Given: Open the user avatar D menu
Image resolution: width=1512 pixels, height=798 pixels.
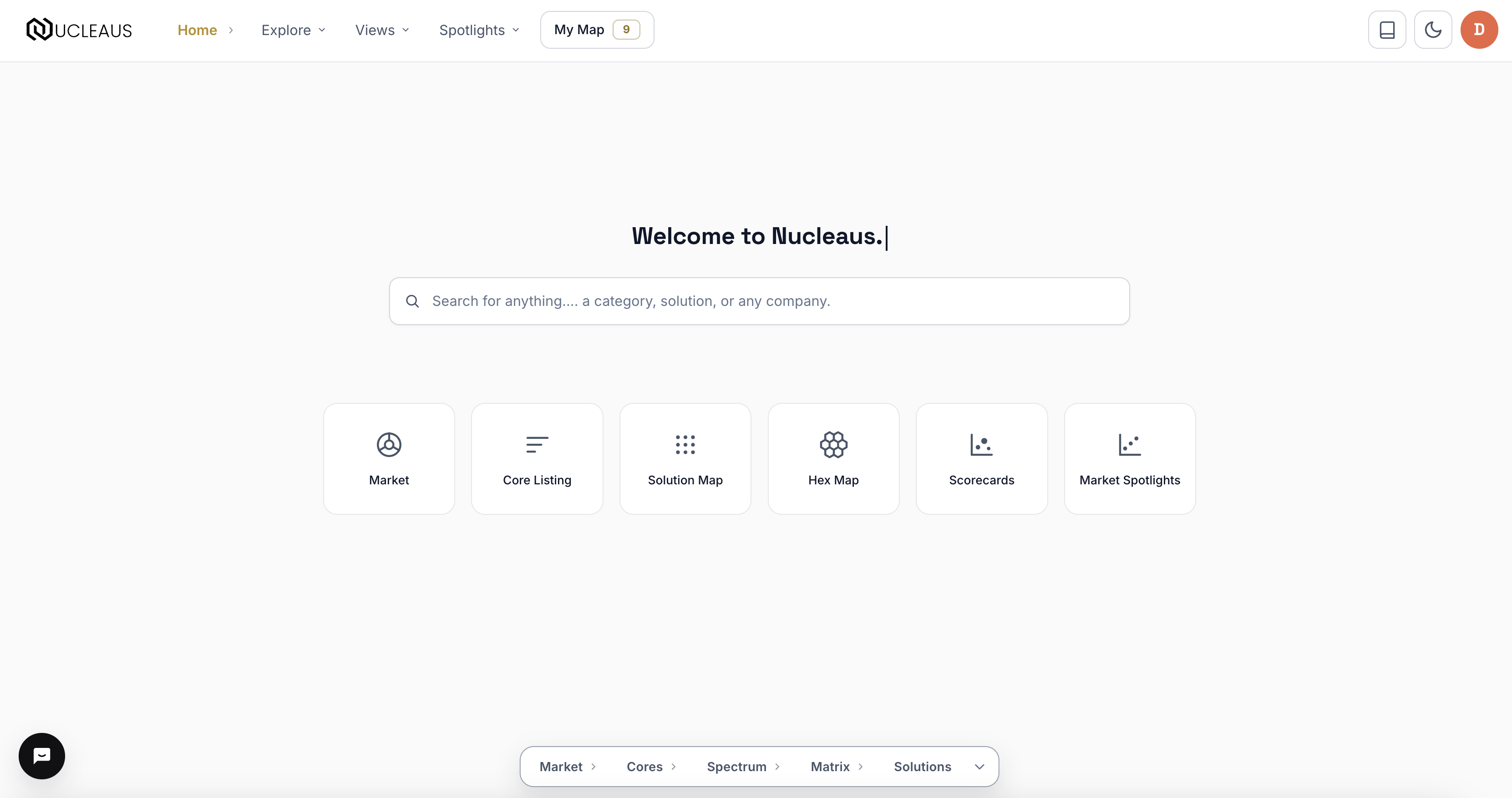Looking at the screenshot, I should pyautogui.click(x=1479, y=29).
